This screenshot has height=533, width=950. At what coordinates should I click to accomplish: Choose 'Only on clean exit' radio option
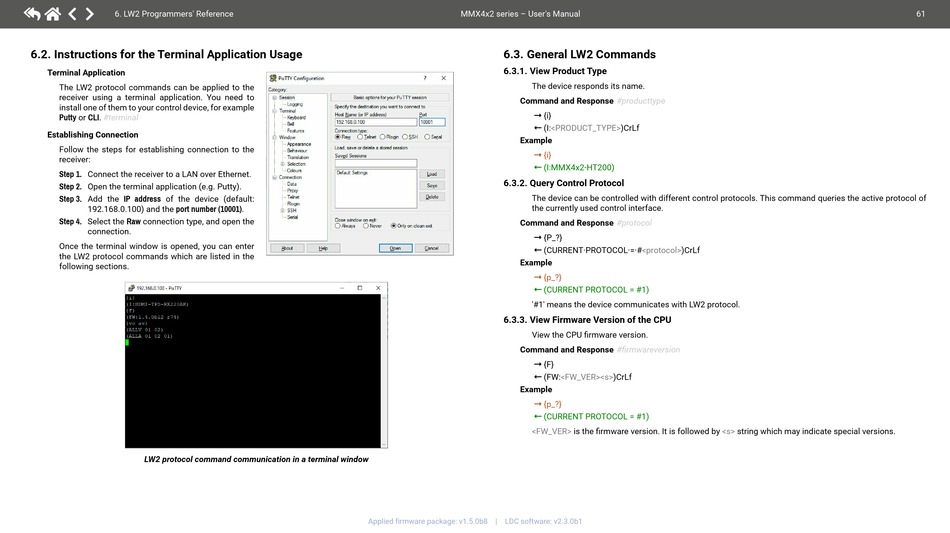tap(394, 226)
